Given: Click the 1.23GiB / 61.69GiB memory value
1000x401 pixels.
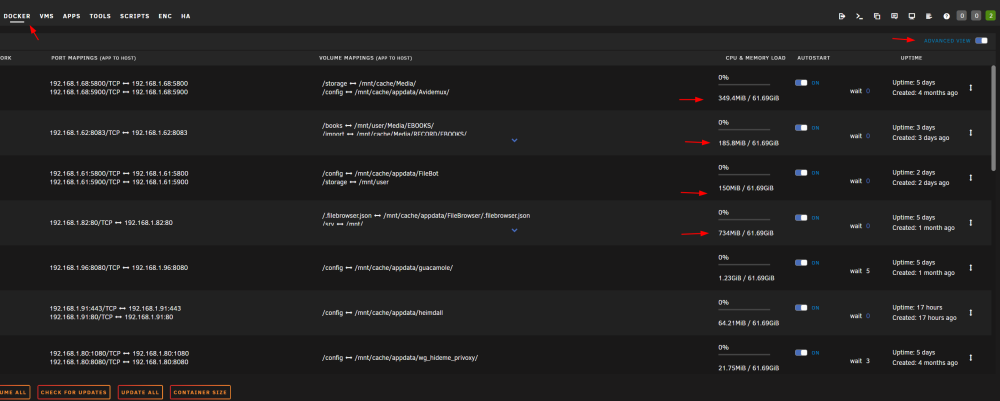Looking at the screenshot, I should click(746, 278).
